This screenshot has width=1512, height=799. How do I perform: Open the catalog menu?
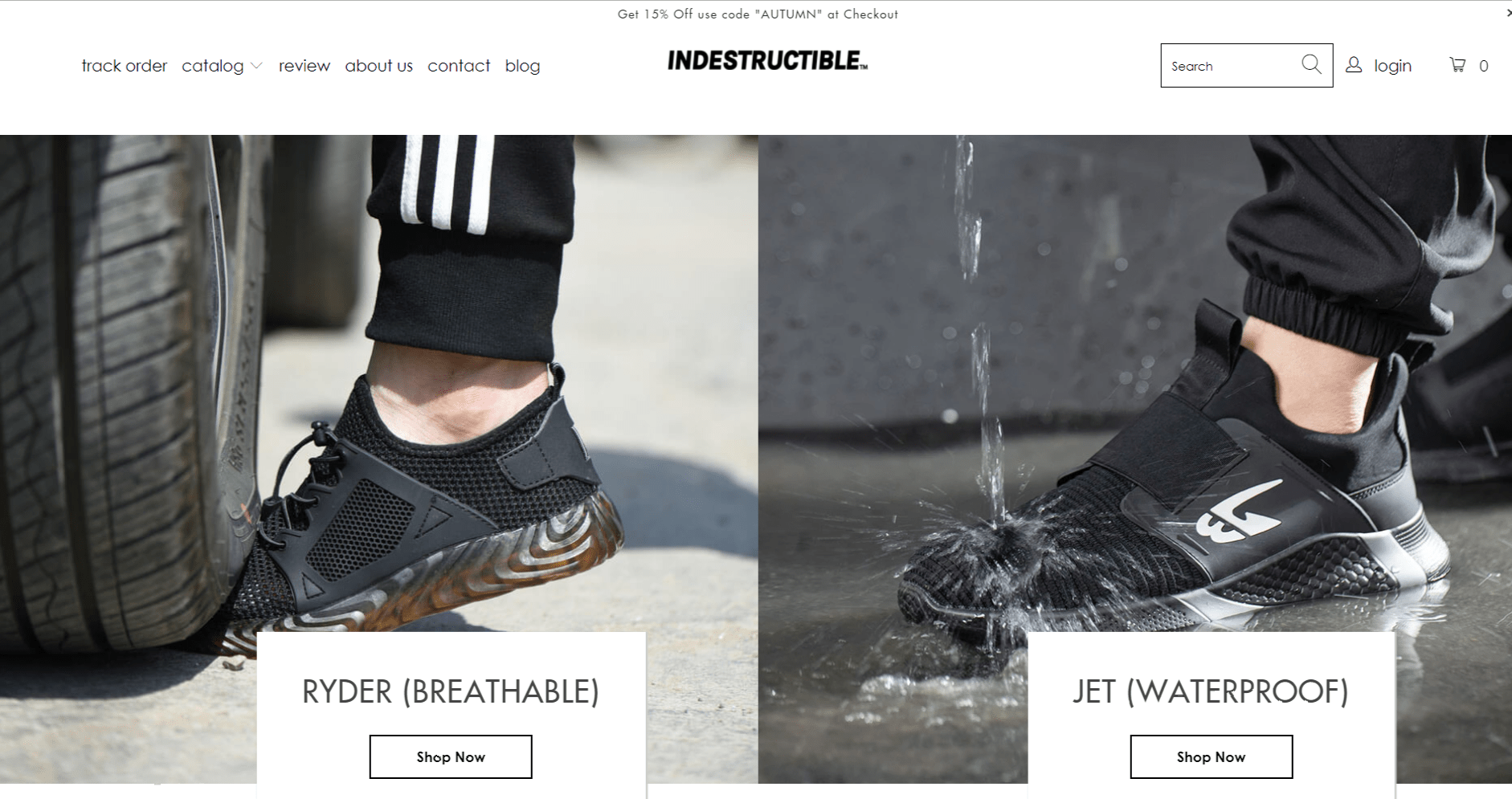[213, 66]
